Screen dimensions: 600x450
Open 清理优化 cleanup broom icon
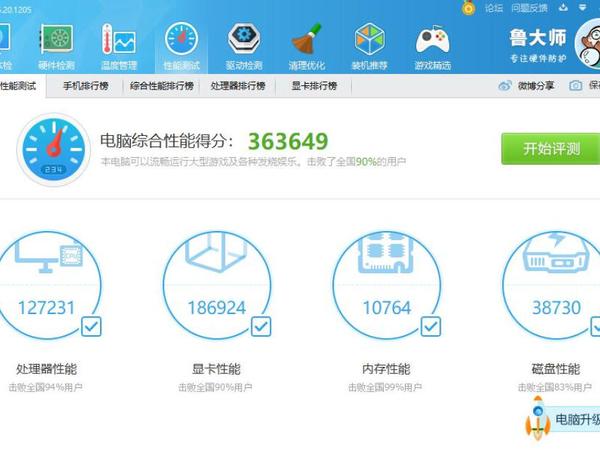pyautogui.click(x=307, y=38)
